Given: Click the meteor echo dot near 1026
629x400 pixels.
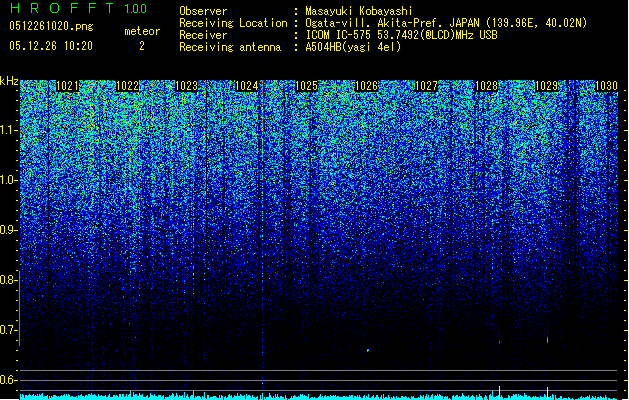Looking at the screenshot, I should click(x=368, y=351).
